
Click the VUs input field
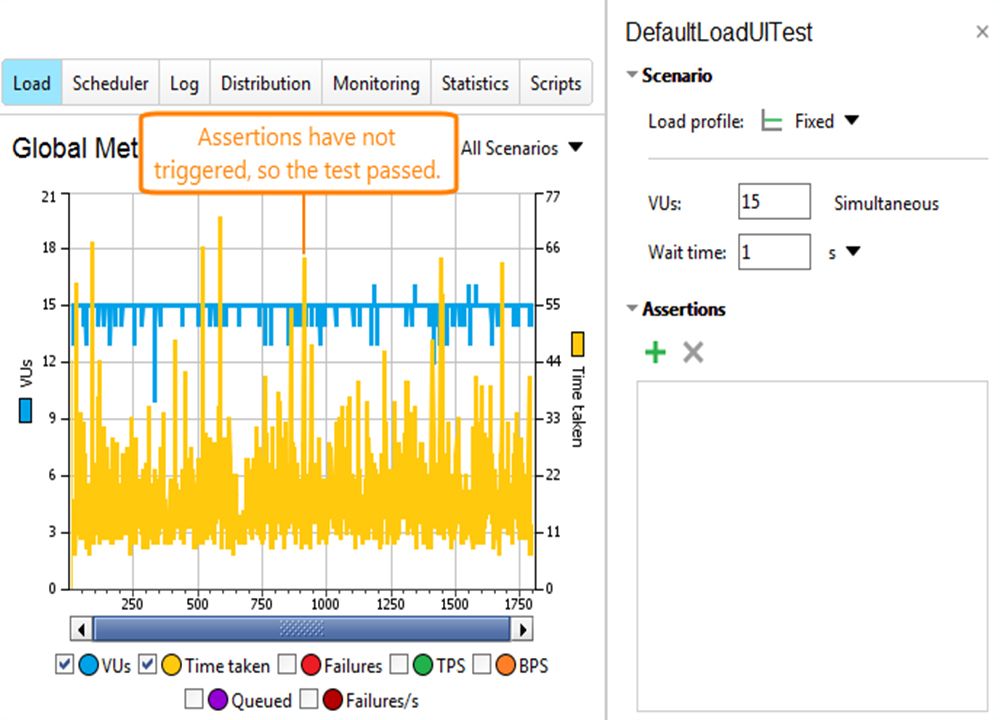tap(774, 202)
